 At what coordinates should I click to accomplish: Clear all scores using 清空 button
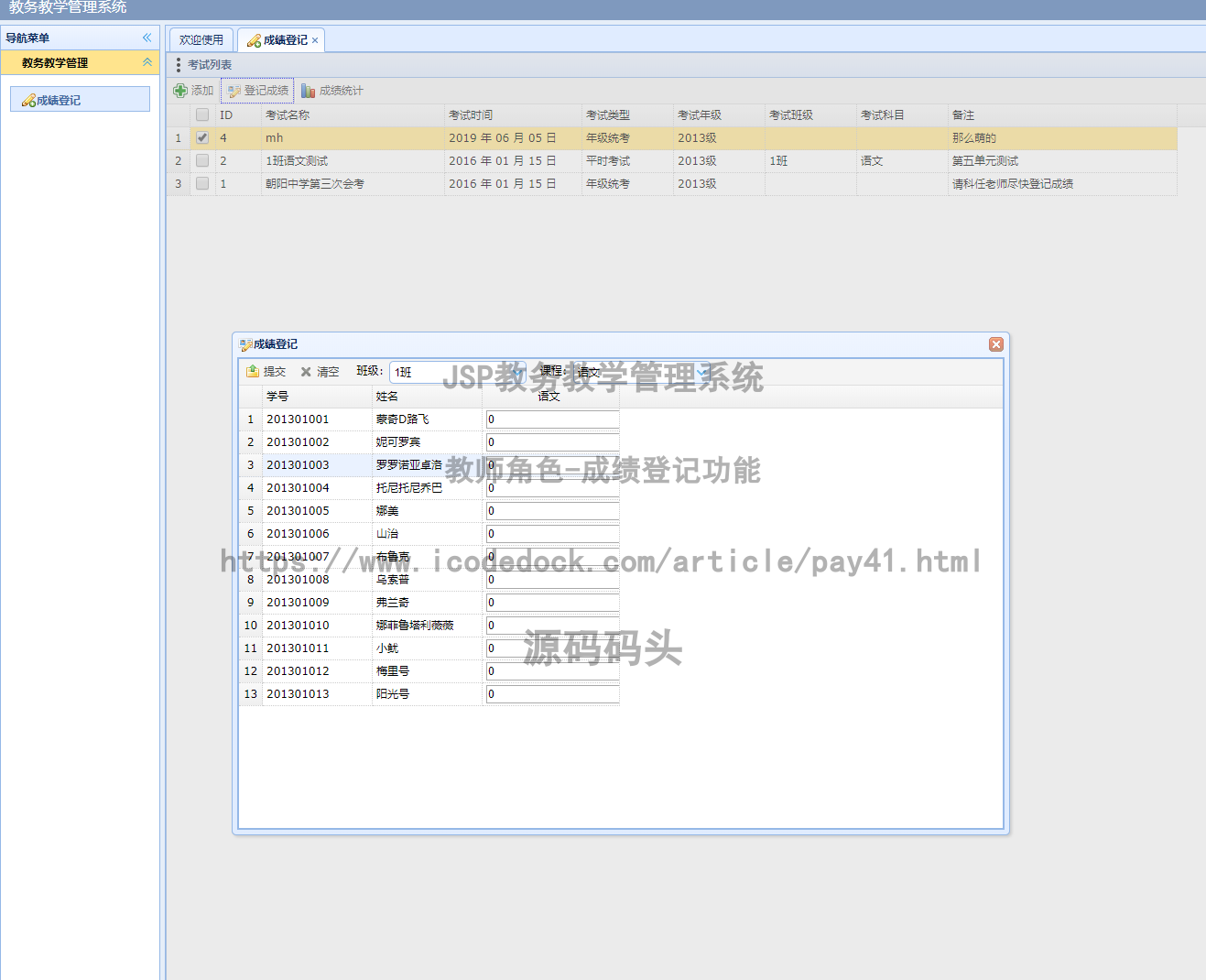pyautogui.click(x=320, y=372)
